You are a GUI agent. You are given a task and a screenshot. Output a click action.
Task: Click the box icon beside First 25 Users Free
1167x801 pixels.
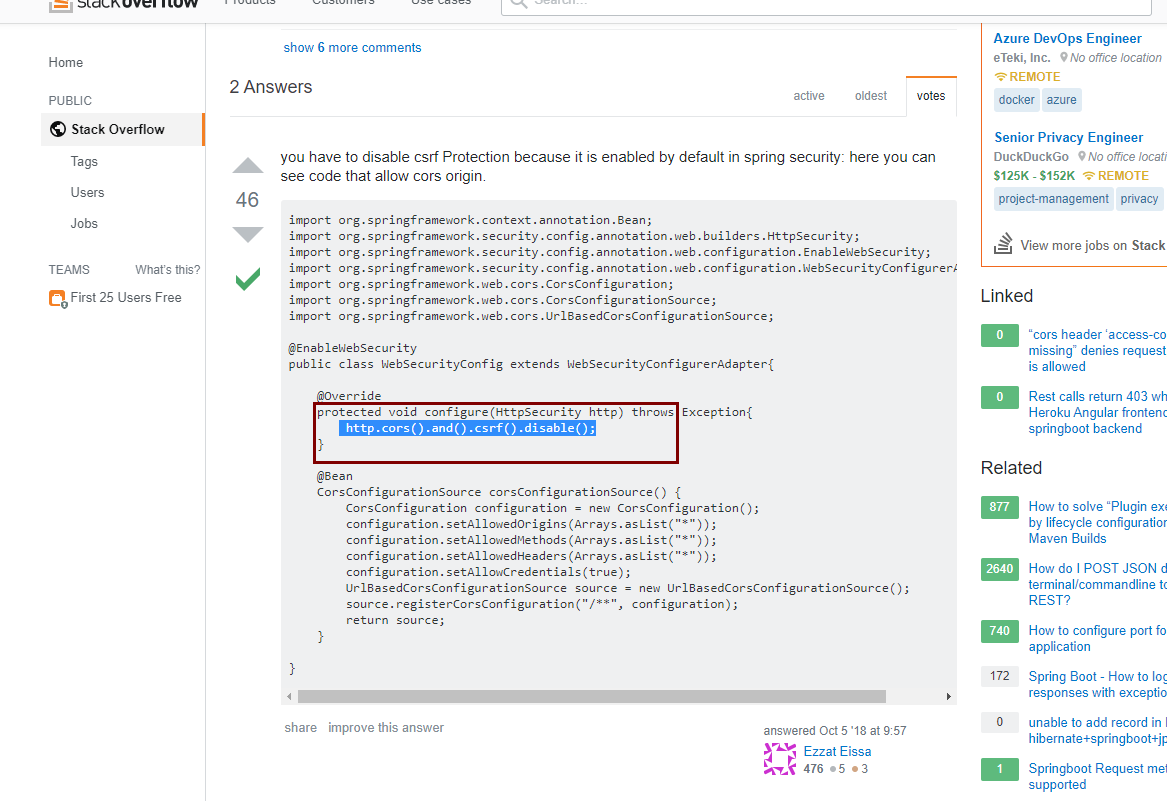click(x=56, y=297)
